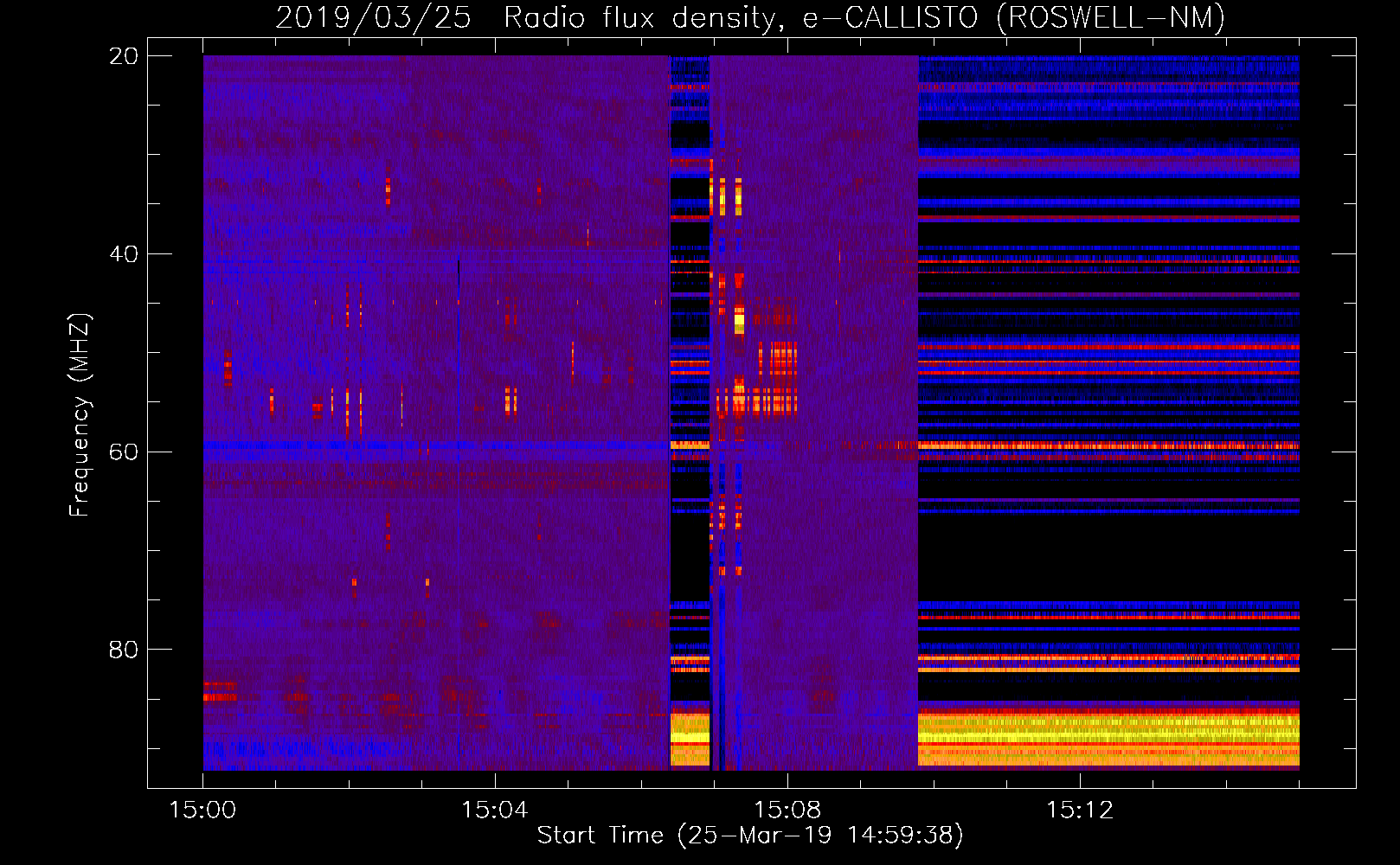Select the 15:00 time tick label
The image size is (1400, 865).
coord(202,811)
